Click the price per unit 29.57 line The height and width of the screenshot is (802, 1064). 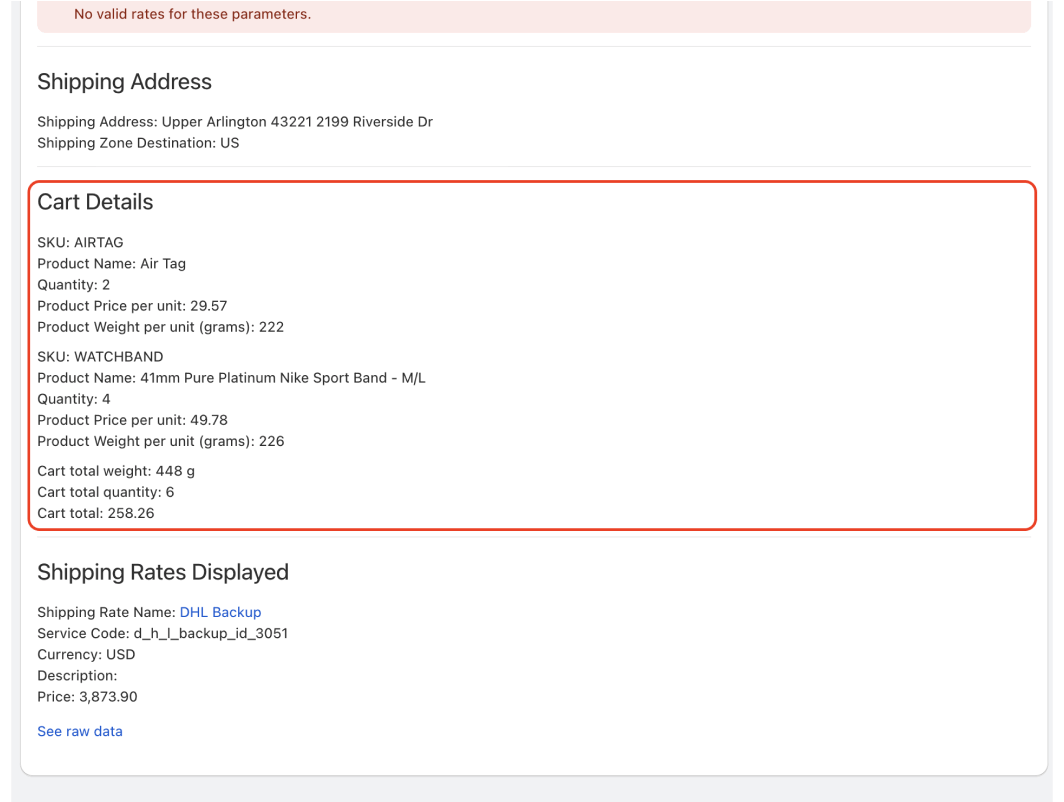[132, 306]
